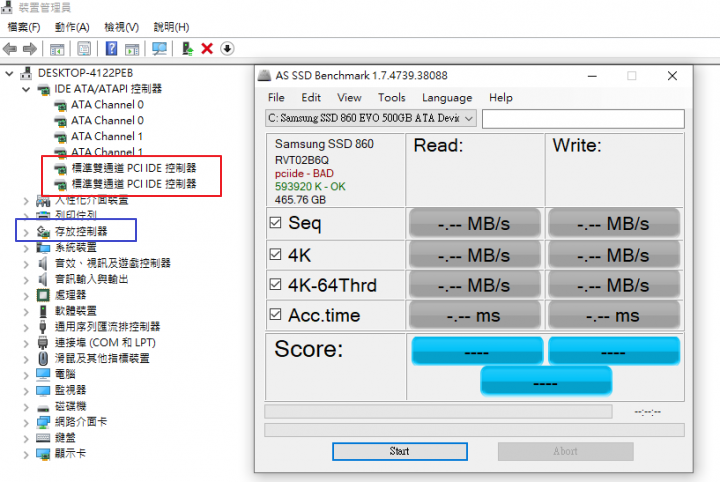Click the blue Help question mark toolbar icon

[x=112, y=49]
